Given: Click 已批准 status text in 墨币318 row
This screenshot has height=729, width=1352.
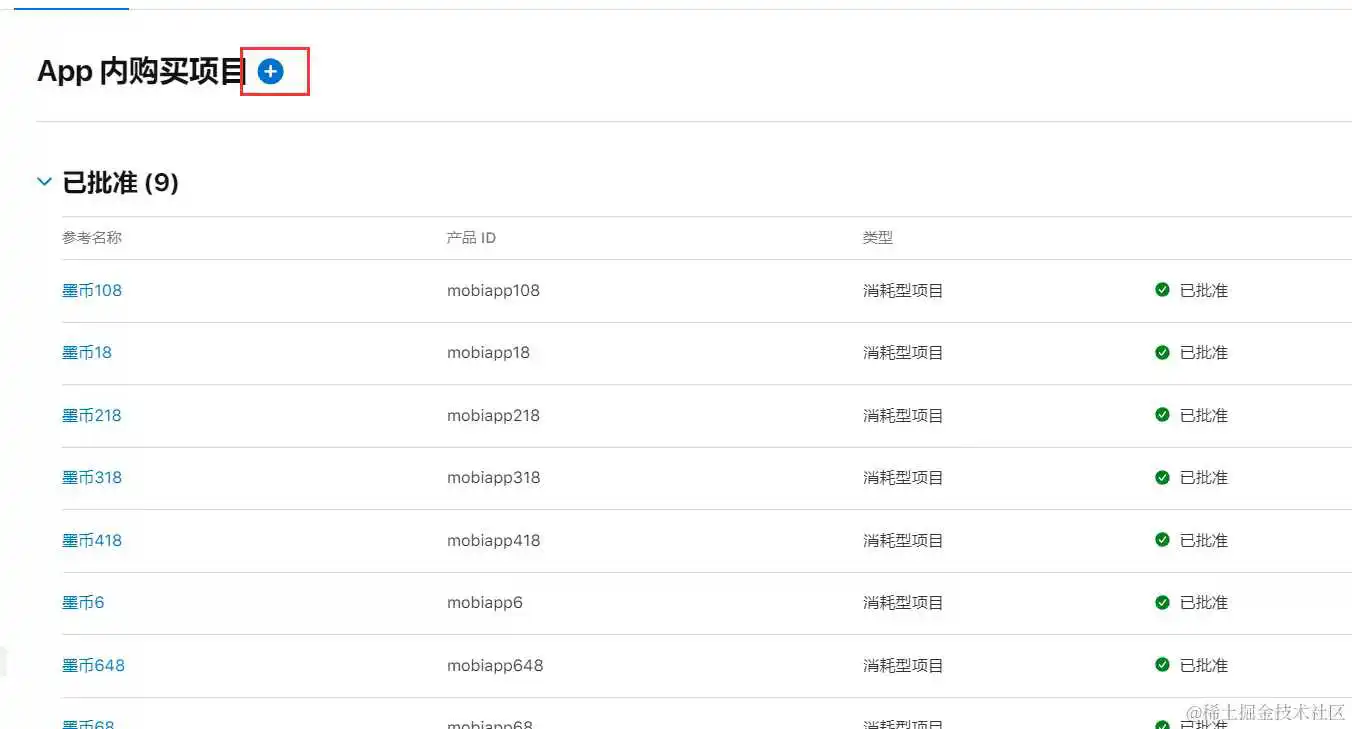Looking at the screenshot, I should point(1204,477).
